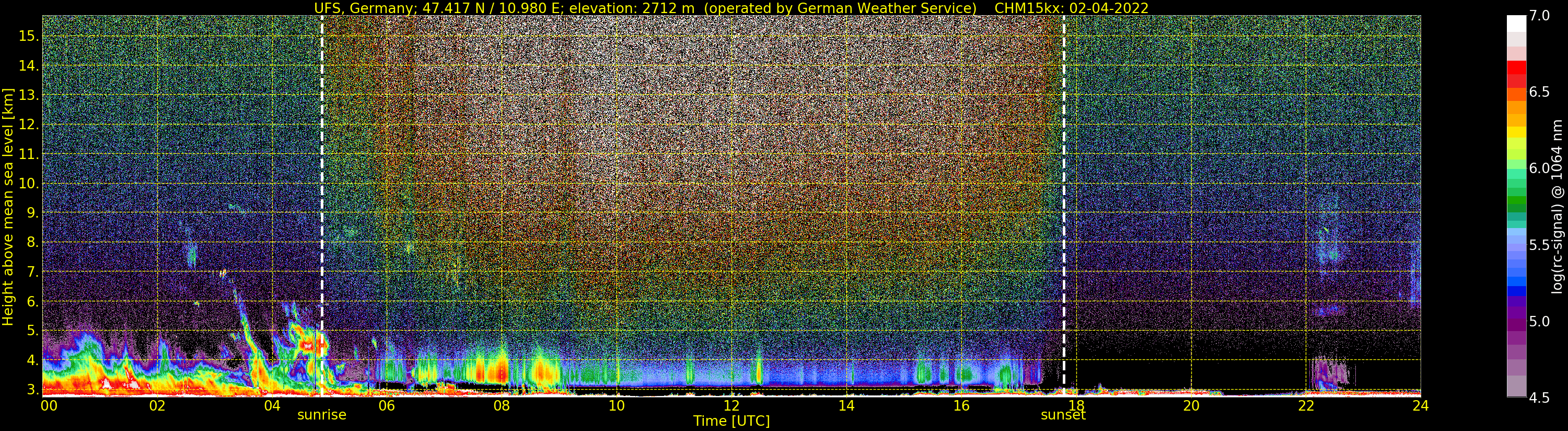
Task: Click the '9.' height tick label
Action: click(32, 213)
